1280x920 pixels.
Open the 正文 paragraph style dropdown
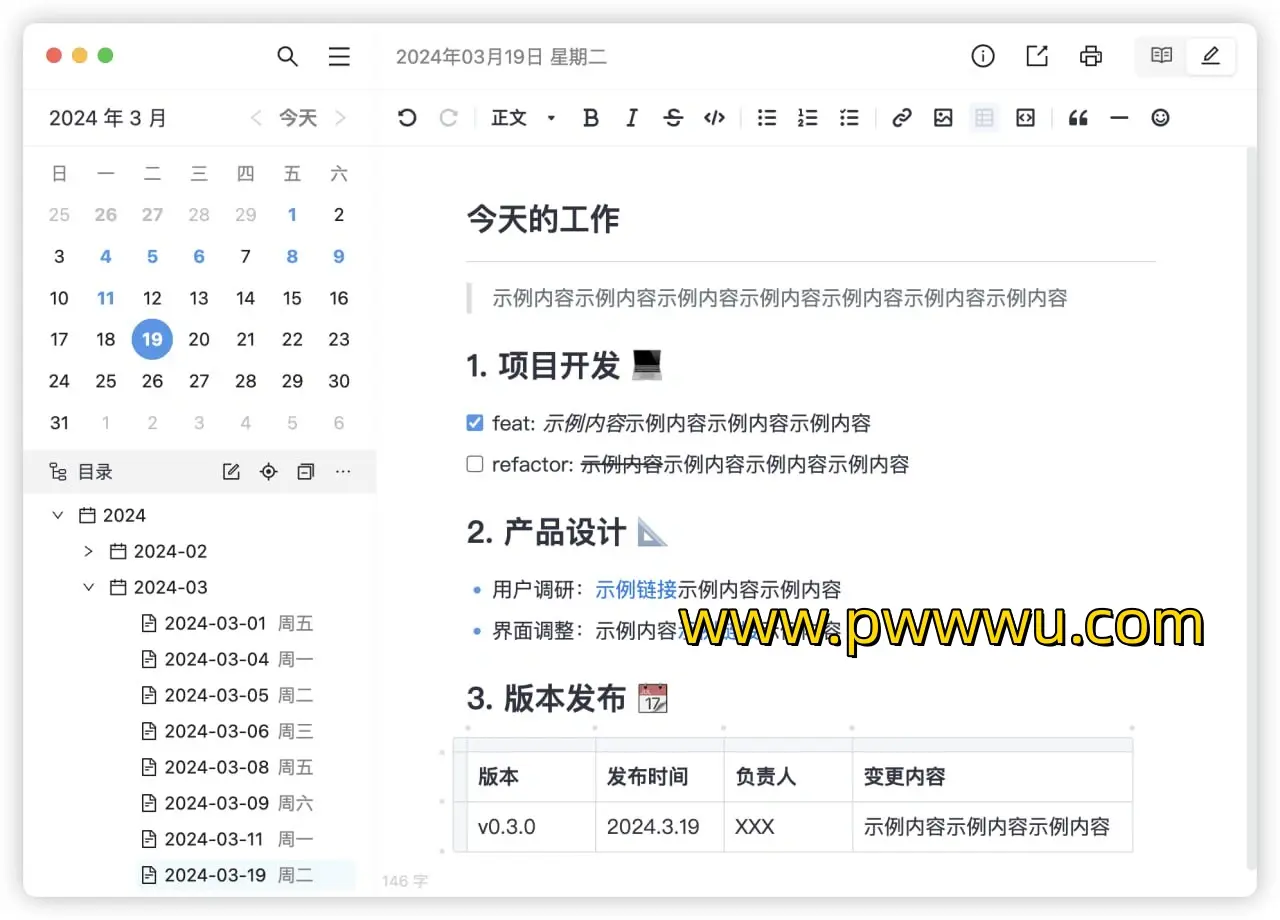(x=523, y=118)
